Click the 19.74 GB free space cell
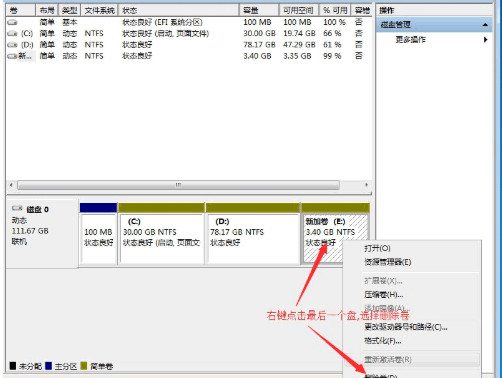 (x=299, y=33)
